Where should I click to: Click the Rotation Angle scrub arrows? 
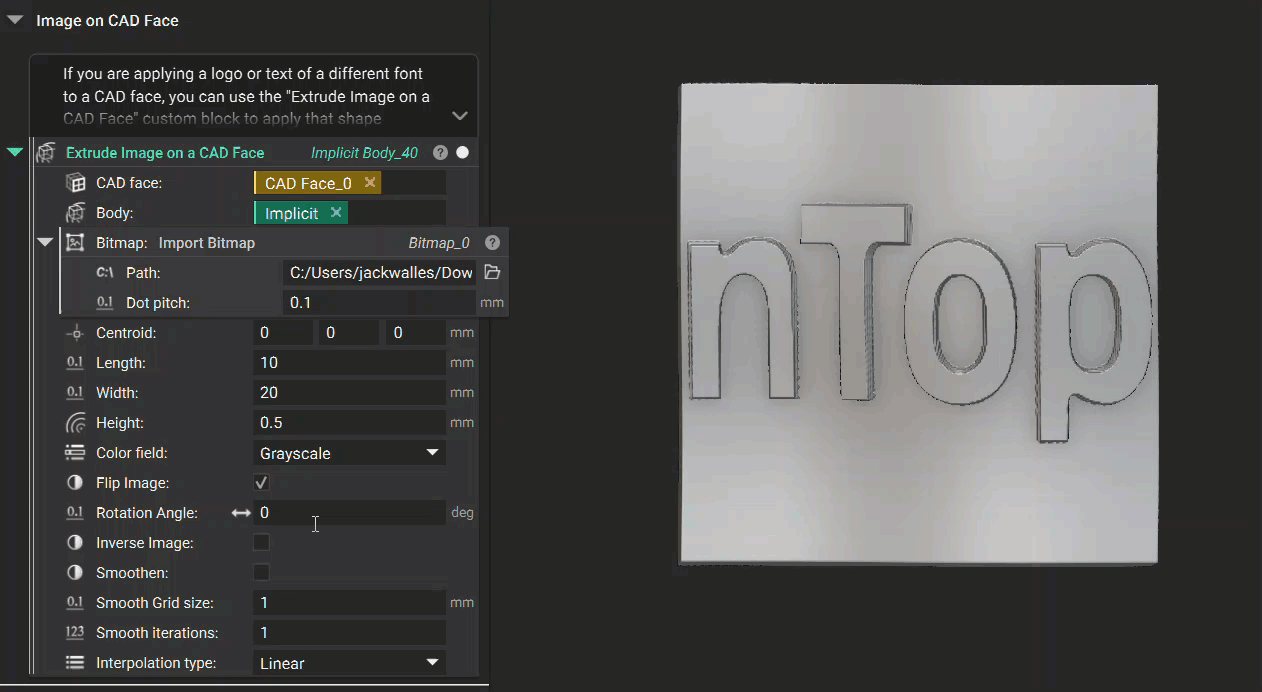(x=240, y=512)
